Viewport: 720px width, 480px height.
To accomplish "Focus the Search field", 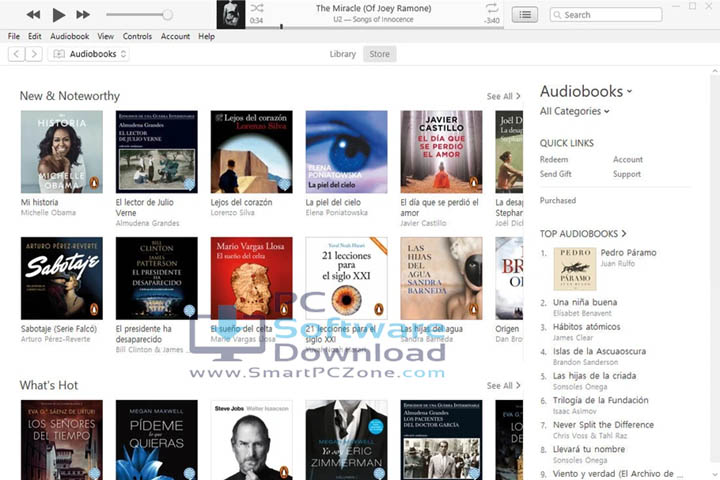I will click(606, 15).
